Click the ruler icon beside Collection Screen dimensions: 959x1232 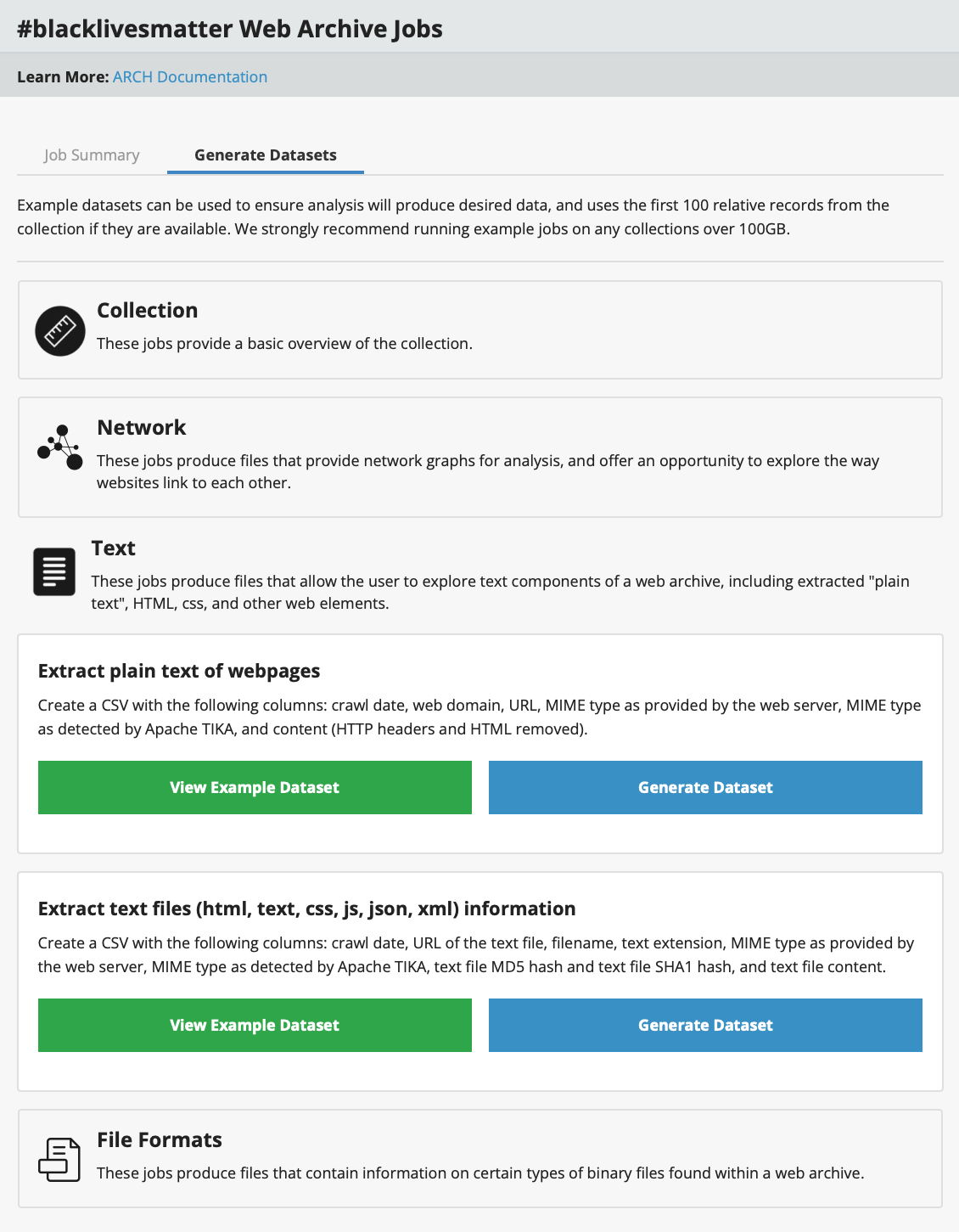point(60,330)
